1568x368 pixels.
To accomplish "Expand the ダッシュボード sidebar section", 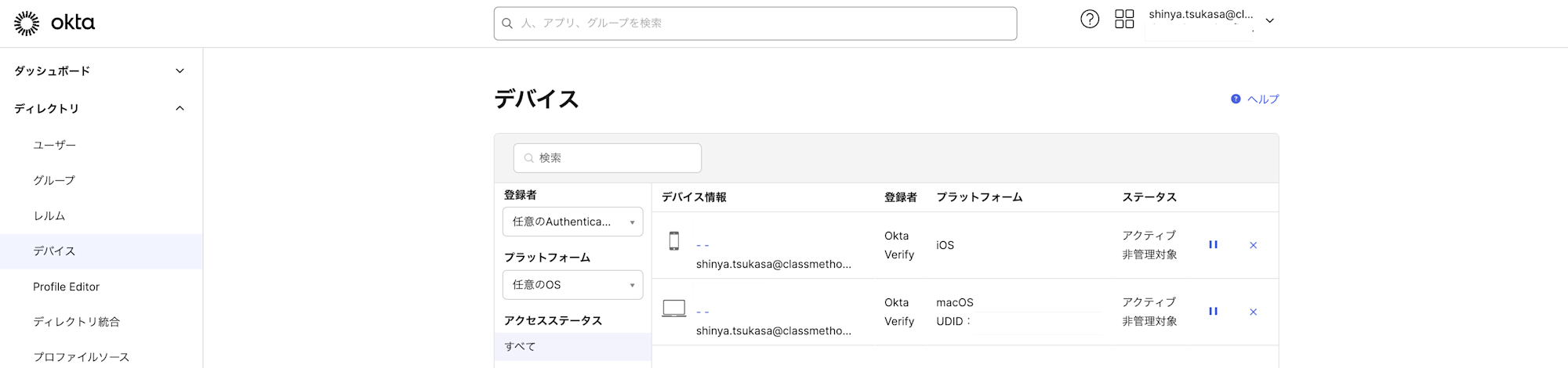I will pyautogui.click(x=101, y=70).
